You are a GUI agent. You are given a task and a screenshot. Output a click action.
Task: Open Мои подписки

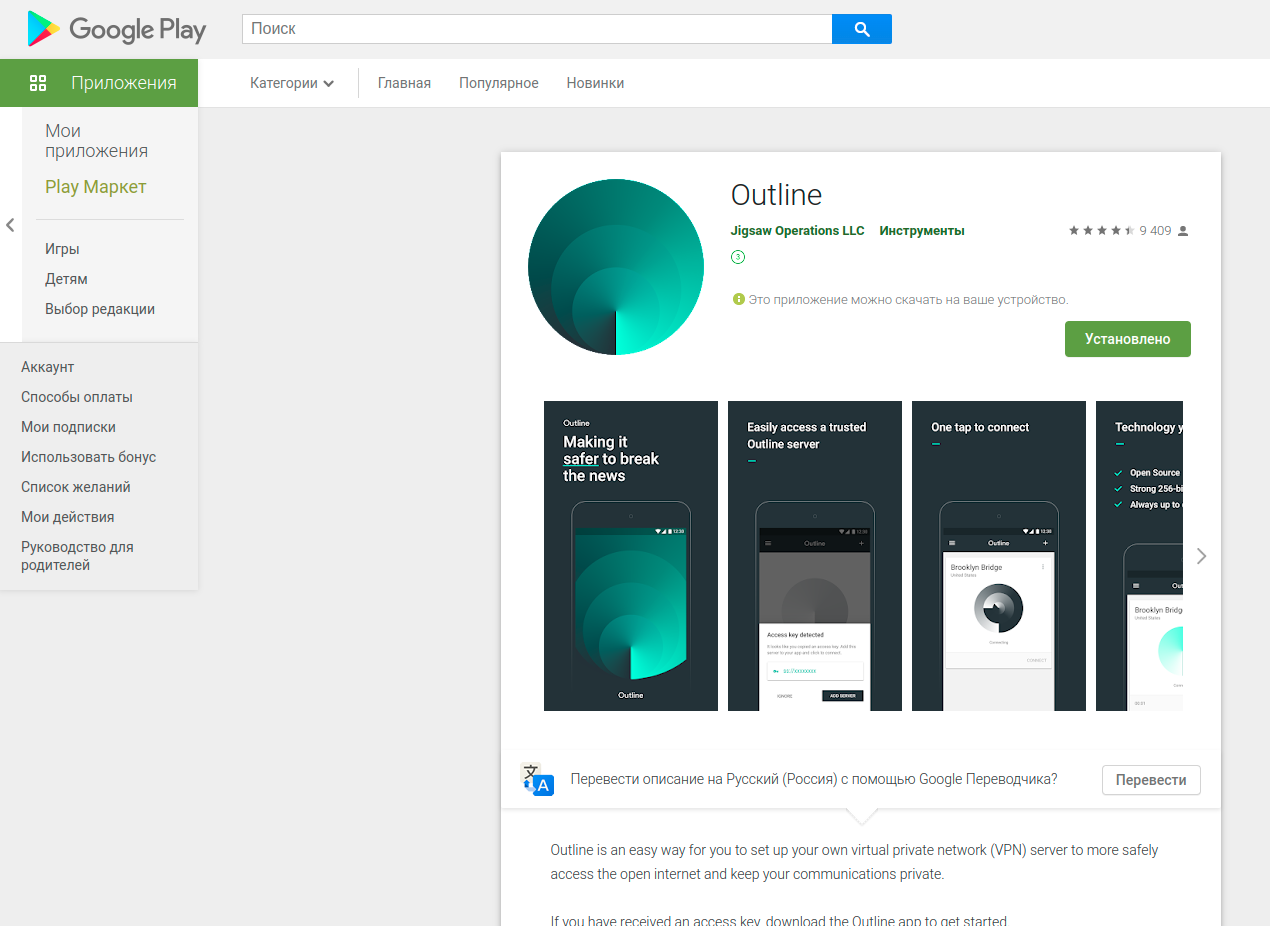[69, 427]
